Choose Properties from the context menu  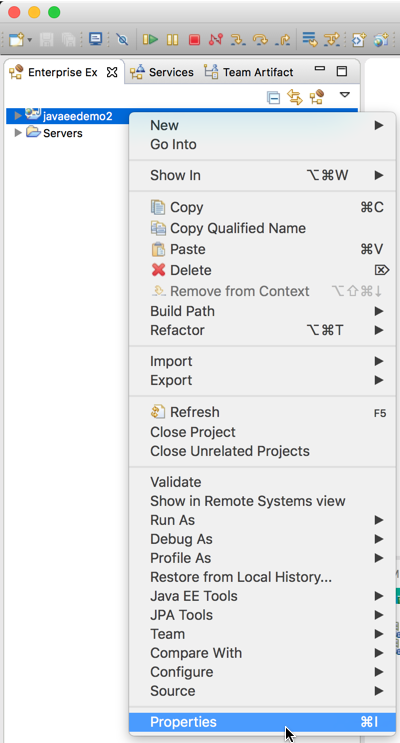262,722
